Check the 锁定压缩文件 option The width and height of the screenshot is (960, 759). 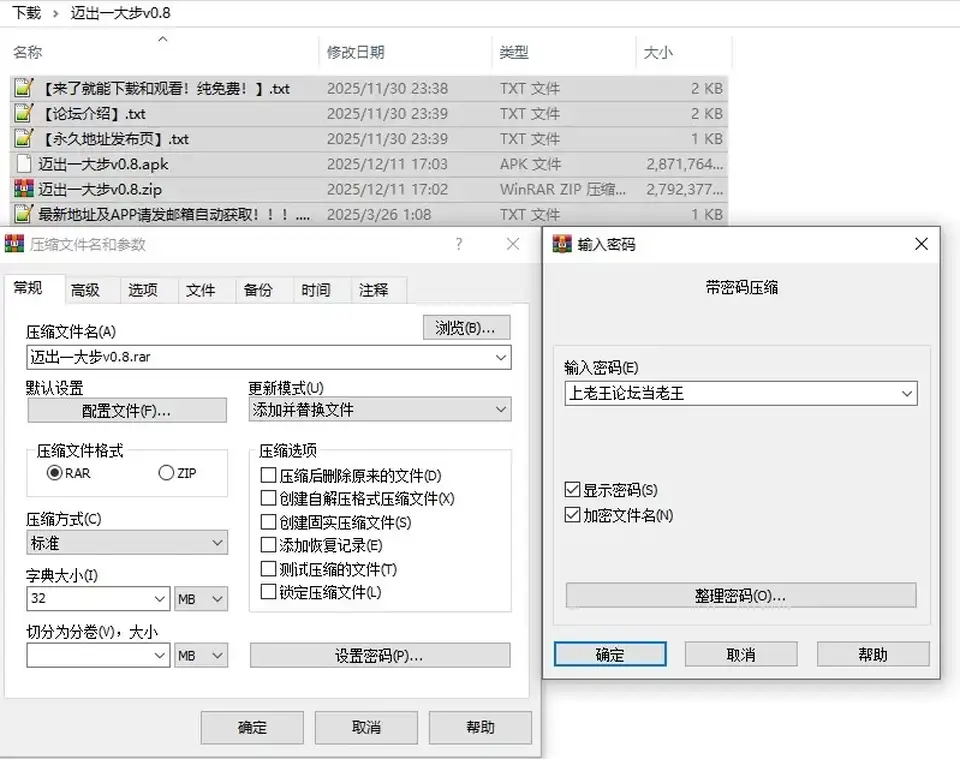(268, 592)
